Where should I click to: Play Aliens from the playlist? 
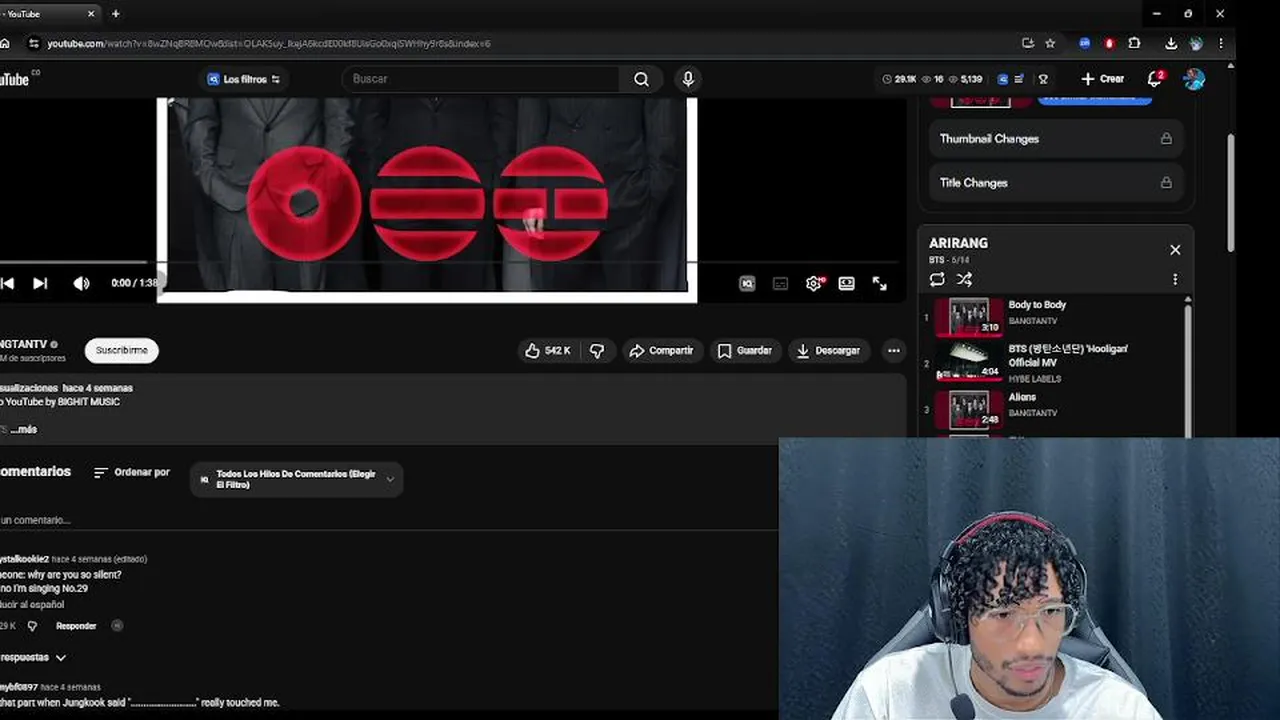[1050, 408]
